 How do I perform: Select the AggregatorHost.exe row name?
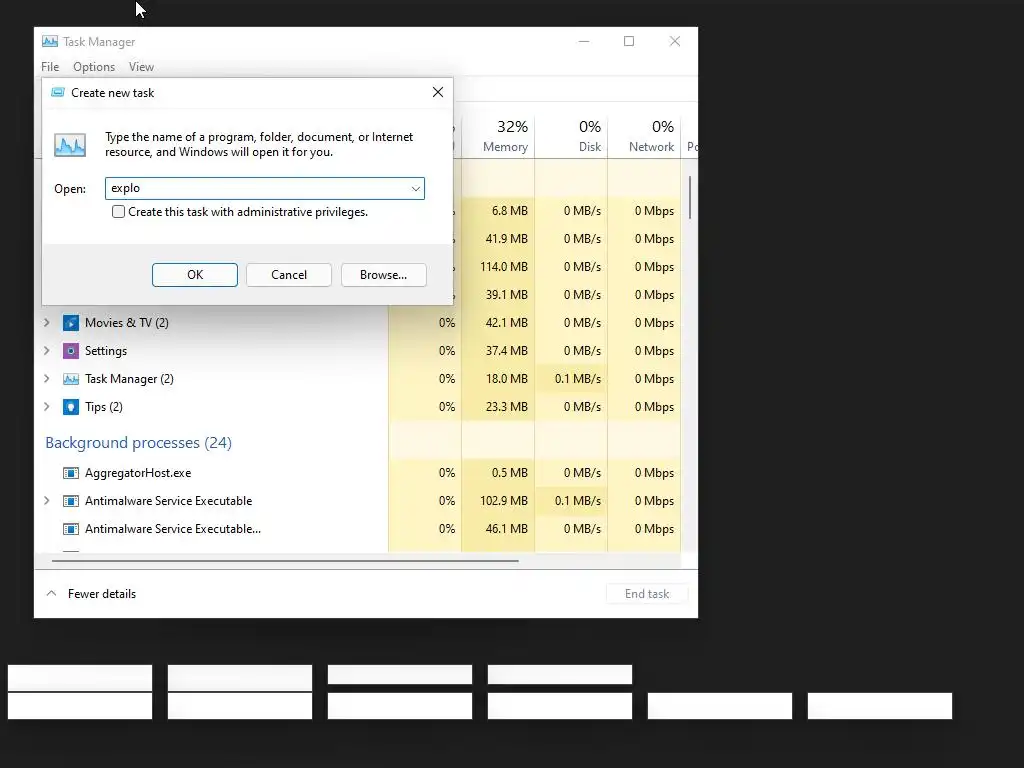point(138,473)
